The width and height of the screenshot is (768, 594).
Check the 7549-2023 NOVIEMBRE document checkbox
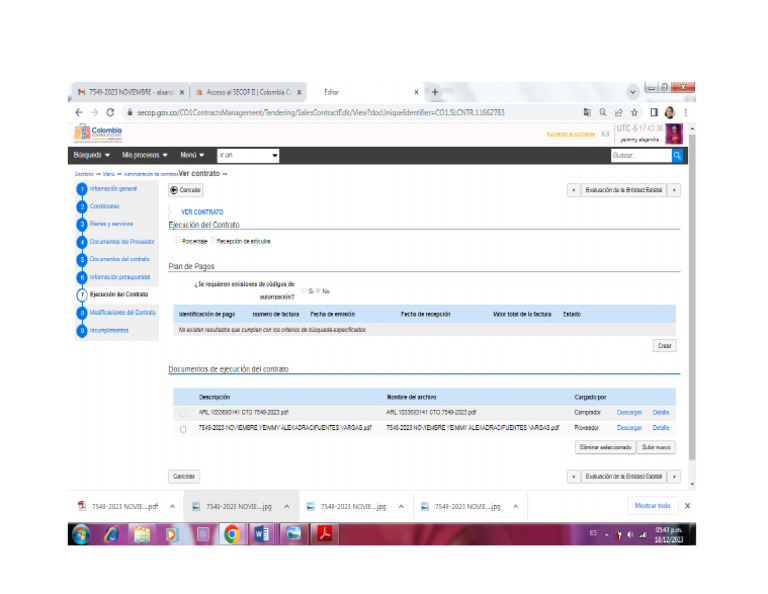click(x=183, y=429)
